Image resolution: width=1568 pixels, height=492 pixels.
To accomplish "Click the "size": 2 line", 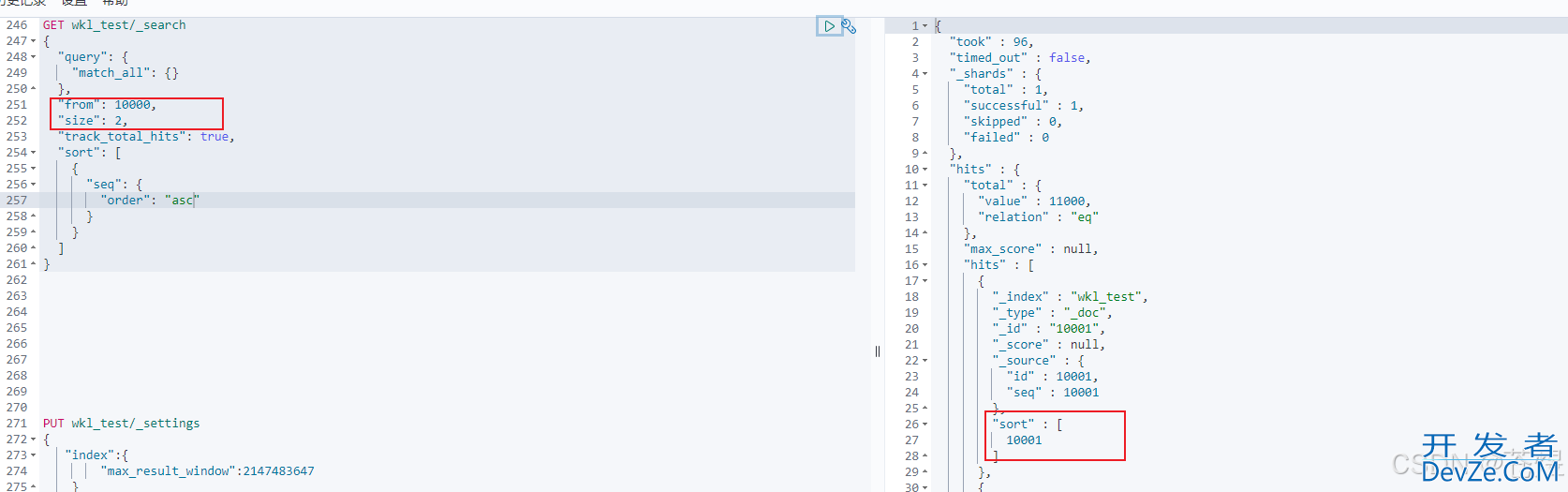I will tap(93, 121).
